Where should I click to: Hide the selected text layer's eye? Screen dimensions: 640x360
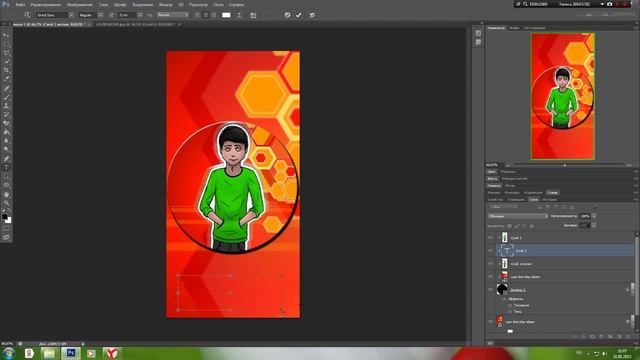click(x=490, y=251)
